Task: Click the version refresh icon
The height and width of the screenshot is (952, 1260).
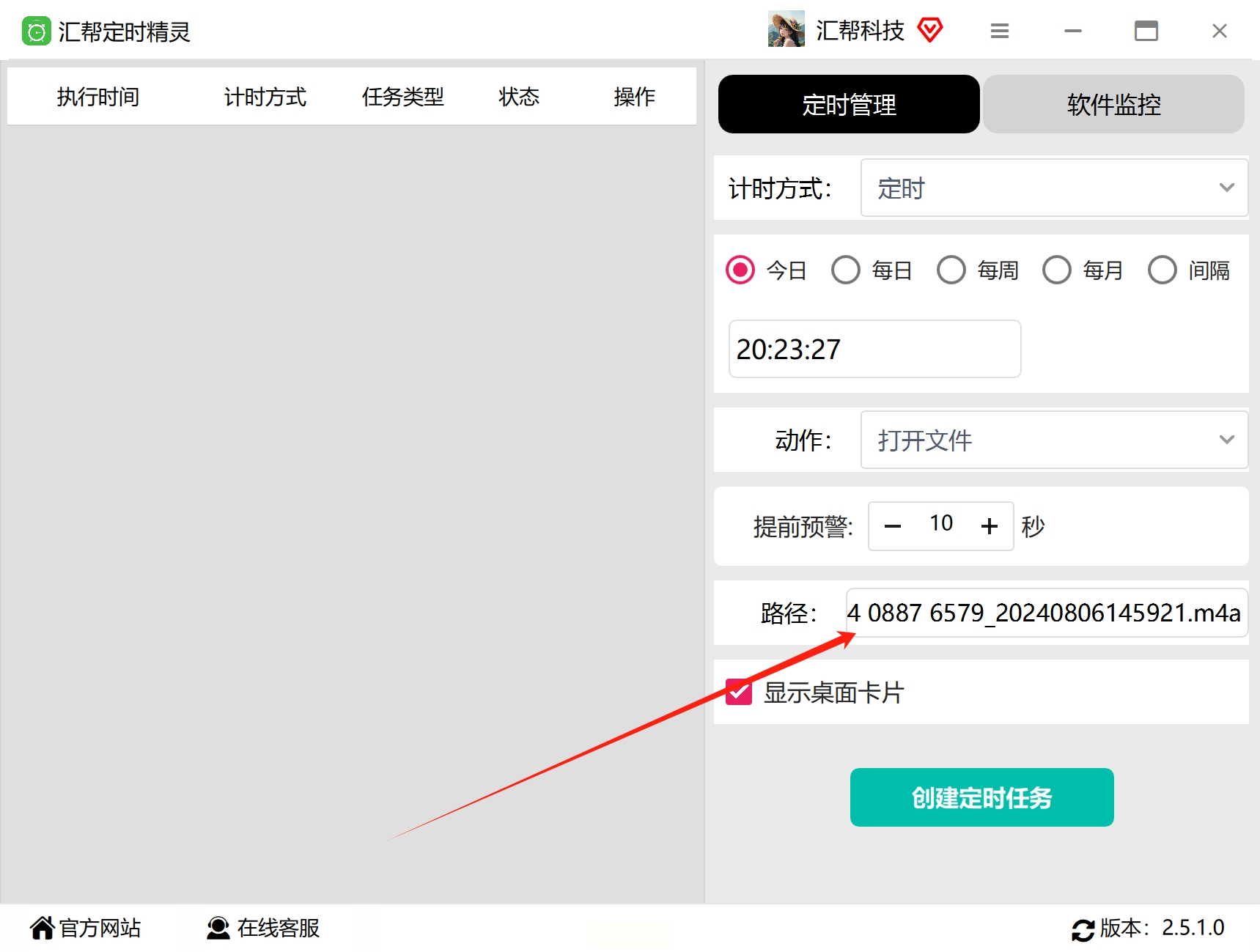Action: click(1083, 929)
